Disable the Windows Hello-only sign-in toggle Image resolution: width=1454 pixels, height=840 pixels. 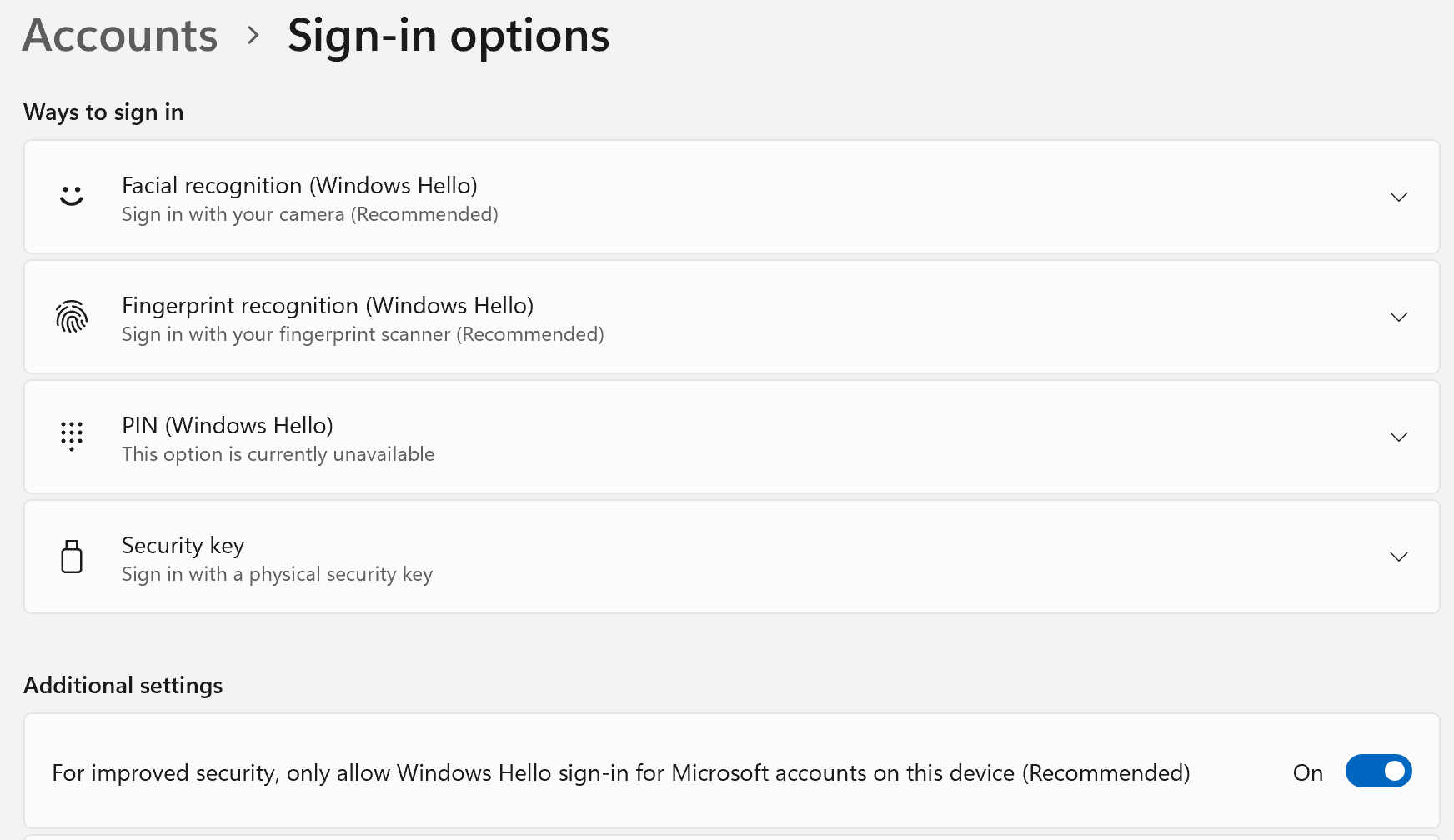pos(1378,772)
